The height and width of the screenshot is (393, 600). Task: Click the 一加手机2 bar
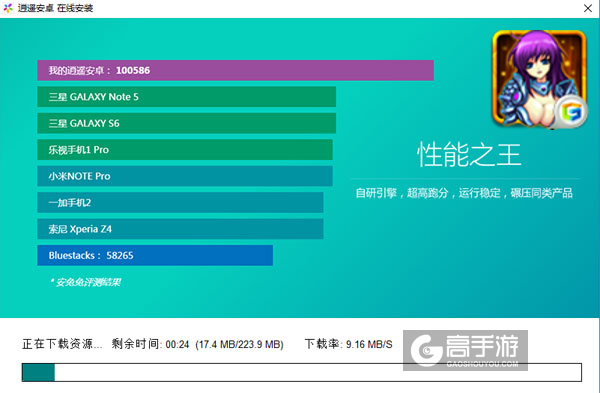point(180,202)
